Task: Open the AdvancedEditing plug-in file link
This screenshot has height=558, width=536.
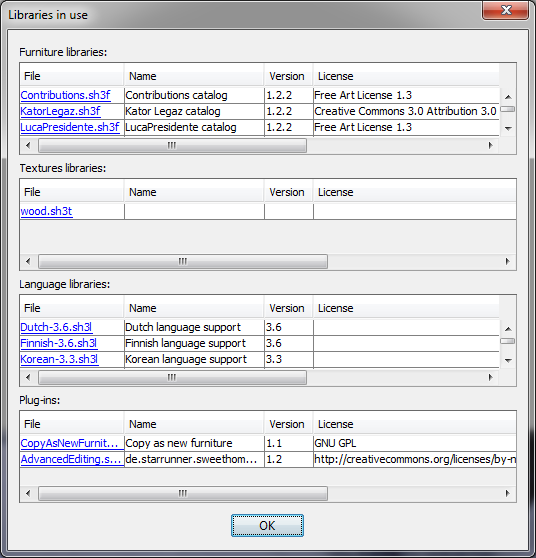Action: click(71, 459)
